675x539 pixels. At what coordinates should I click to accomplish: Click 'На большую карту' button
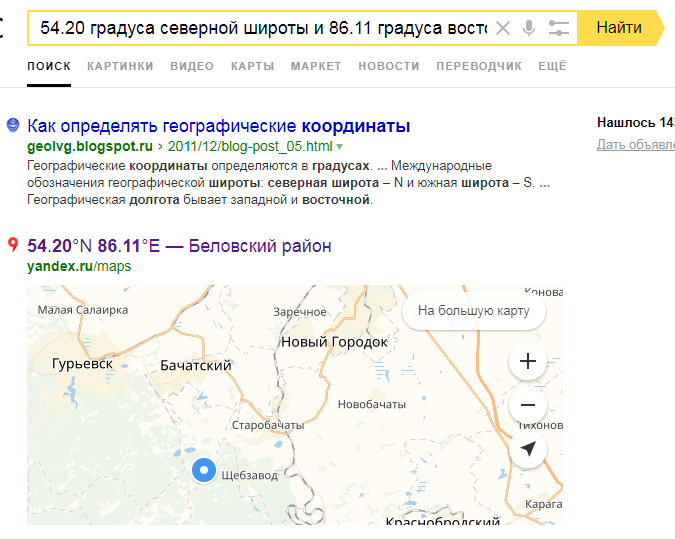(474, 311)
